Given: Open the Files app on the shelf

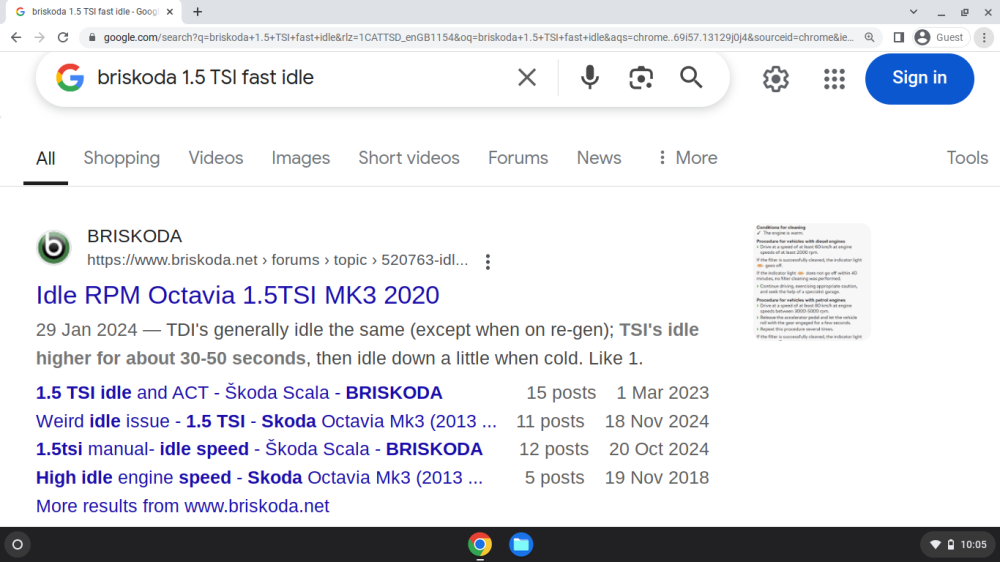Looking at the screenshot, I should tap(521, 545).
